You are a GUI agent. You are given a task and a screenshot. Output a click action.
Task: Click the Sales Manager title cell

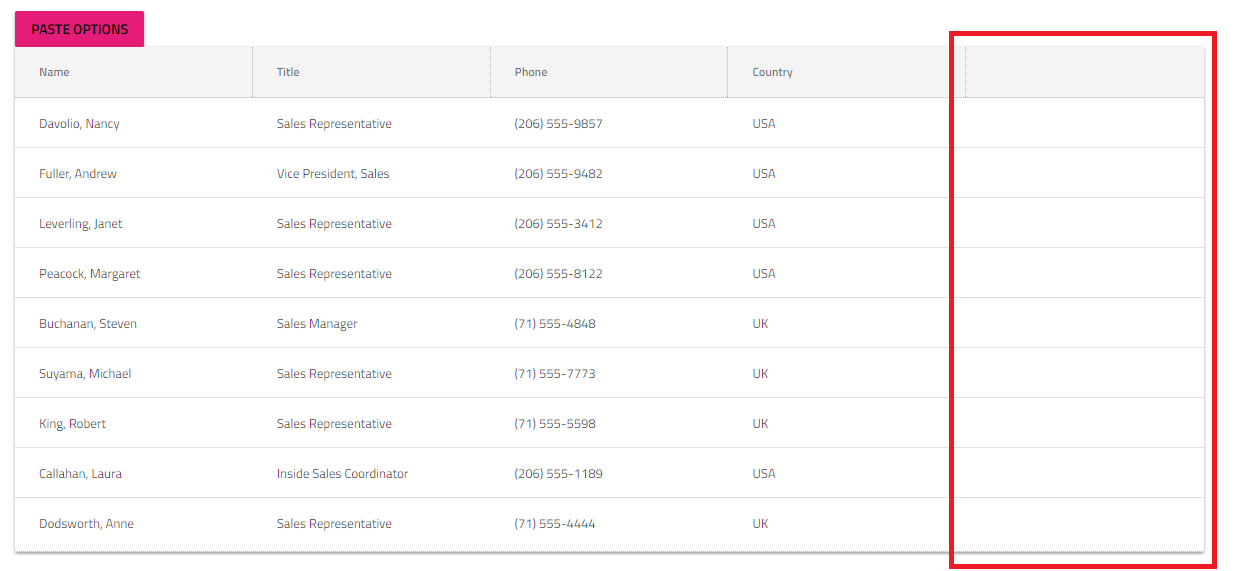pyautogui.click(x=317, y=324)
